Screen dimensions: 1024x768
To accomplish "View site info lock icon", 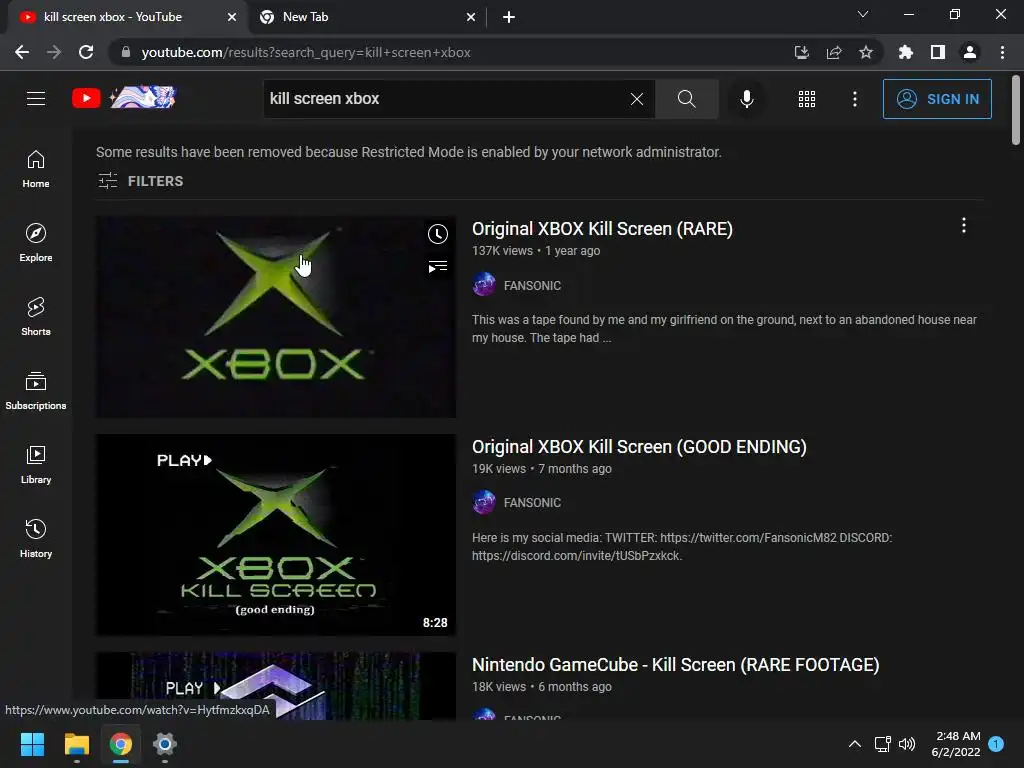I will 126,52.
